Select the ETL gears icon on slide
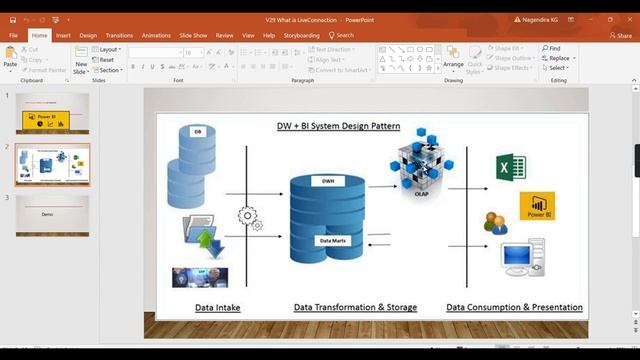This screenshot has height=360, width=640. (x=250, y=218)
